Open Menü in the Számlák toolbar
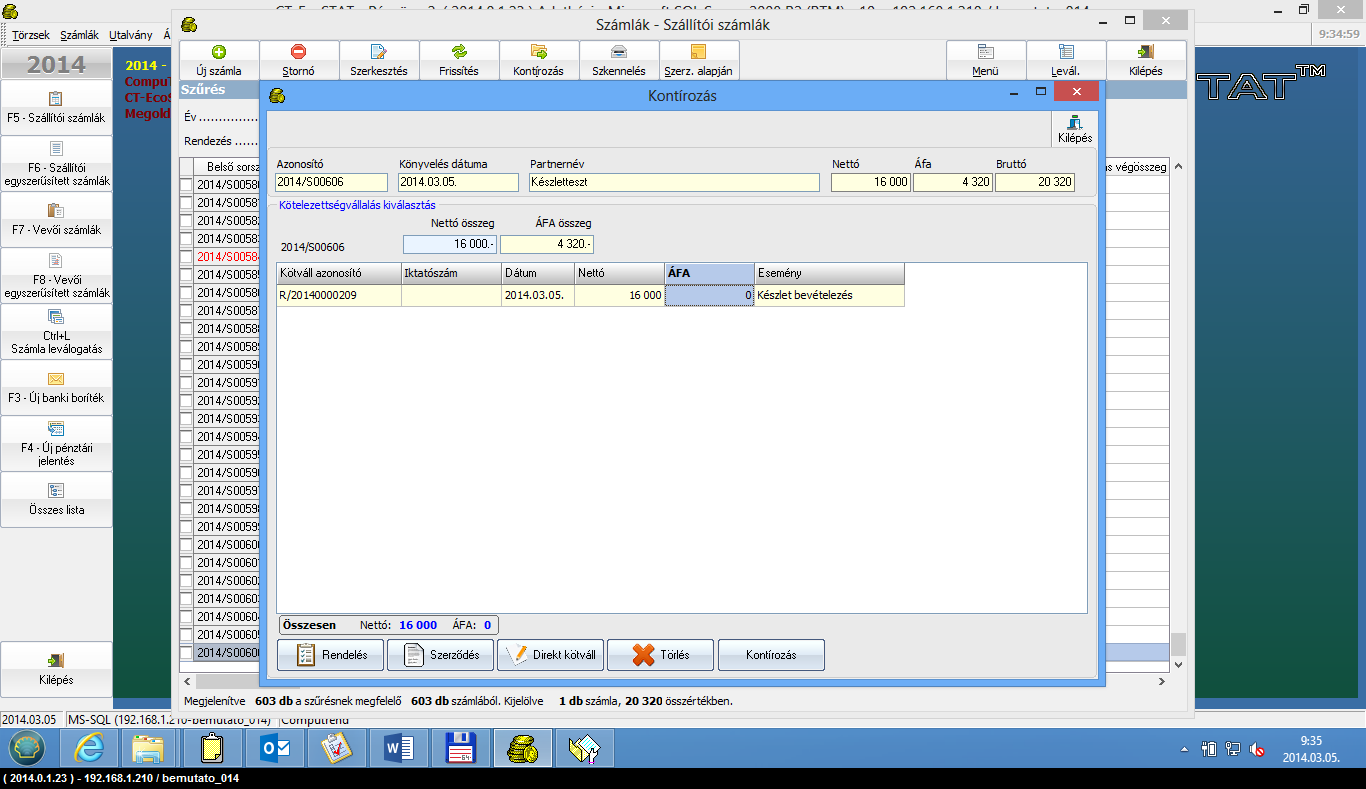 [986, 60]
